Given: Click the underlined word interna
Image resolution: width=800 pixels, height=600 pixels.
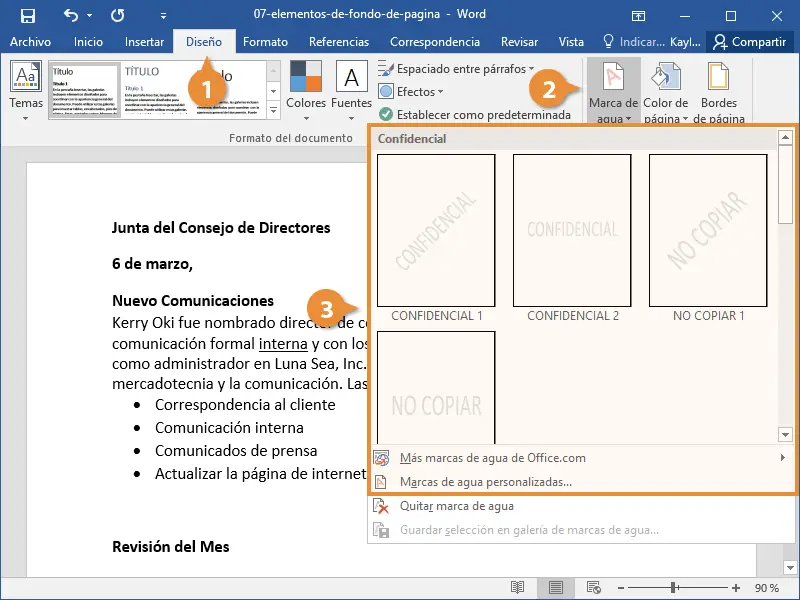Looking at the screenshot, I should [283, 344].
